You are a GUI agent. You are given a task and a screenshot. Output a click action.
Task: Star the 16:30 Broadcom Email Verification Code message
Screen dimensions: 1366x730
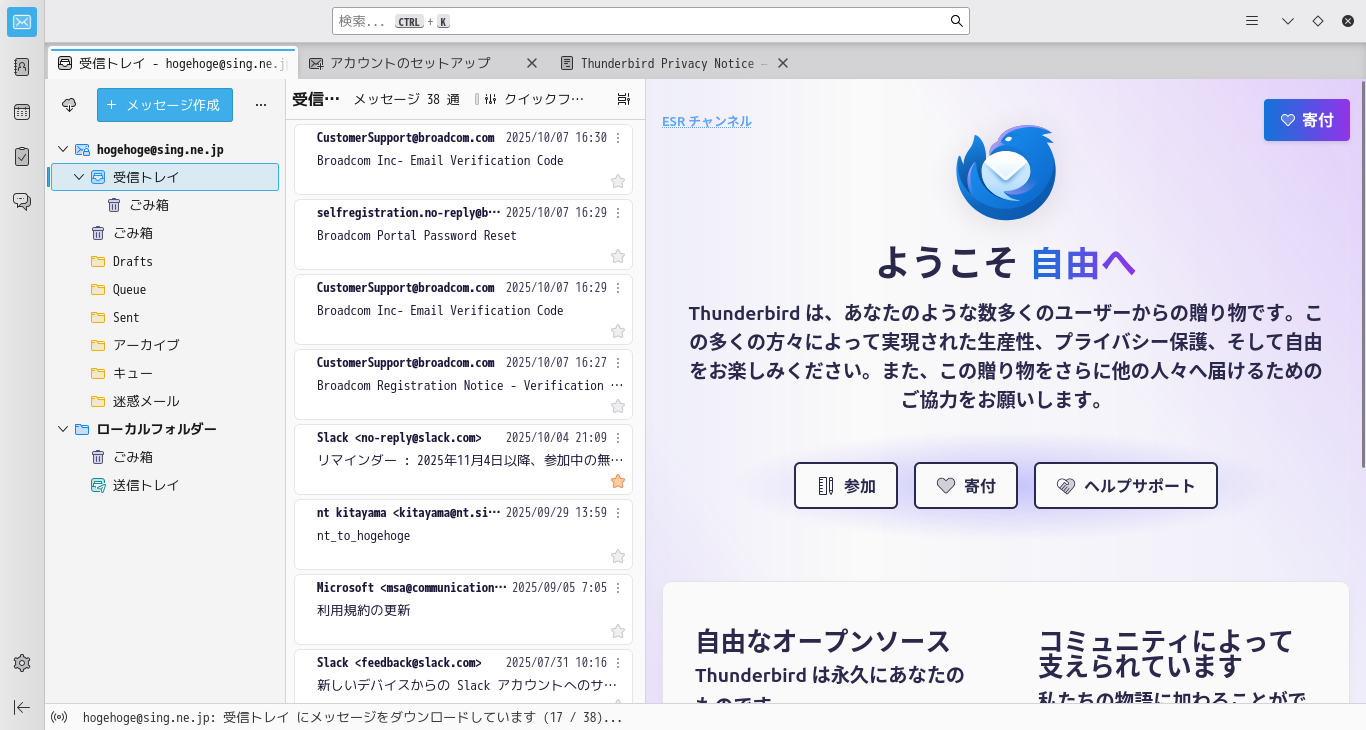click(618, 181)
